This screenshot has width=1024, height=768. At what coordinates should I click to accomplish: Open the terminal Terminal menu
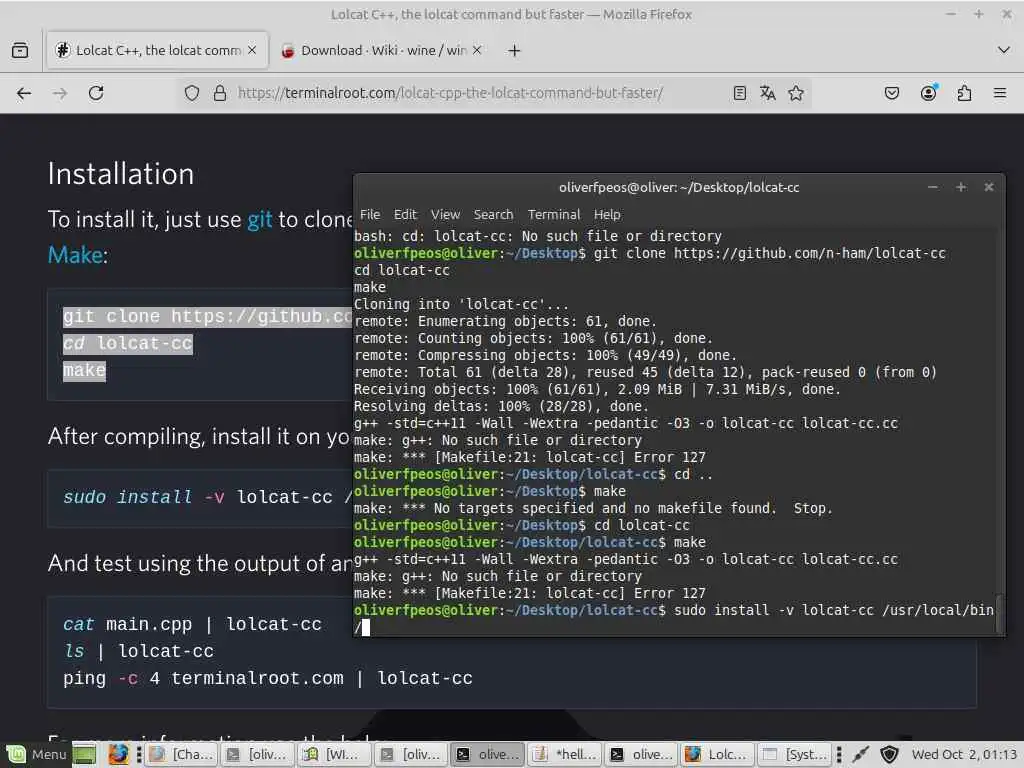click(x=554, y=214)
